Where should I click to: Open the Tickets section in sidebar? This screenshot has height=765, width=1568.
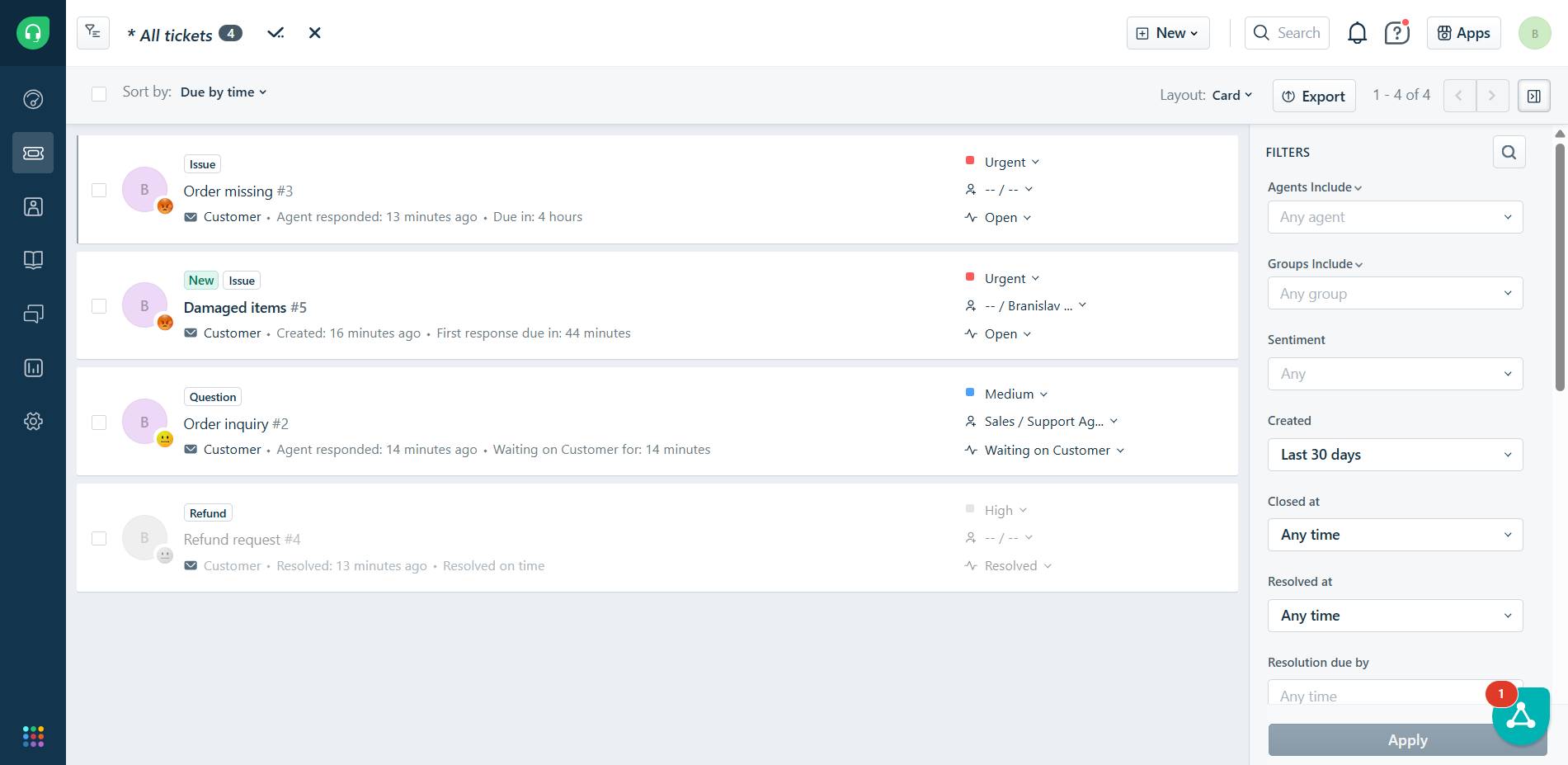pos(33,153)
